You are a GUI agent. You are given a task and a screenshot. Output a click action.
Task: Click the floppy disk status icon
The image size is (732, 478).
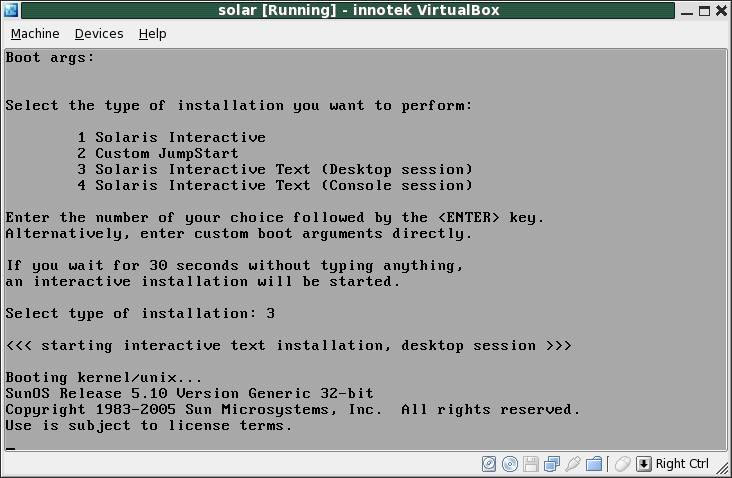pos(531,464)
